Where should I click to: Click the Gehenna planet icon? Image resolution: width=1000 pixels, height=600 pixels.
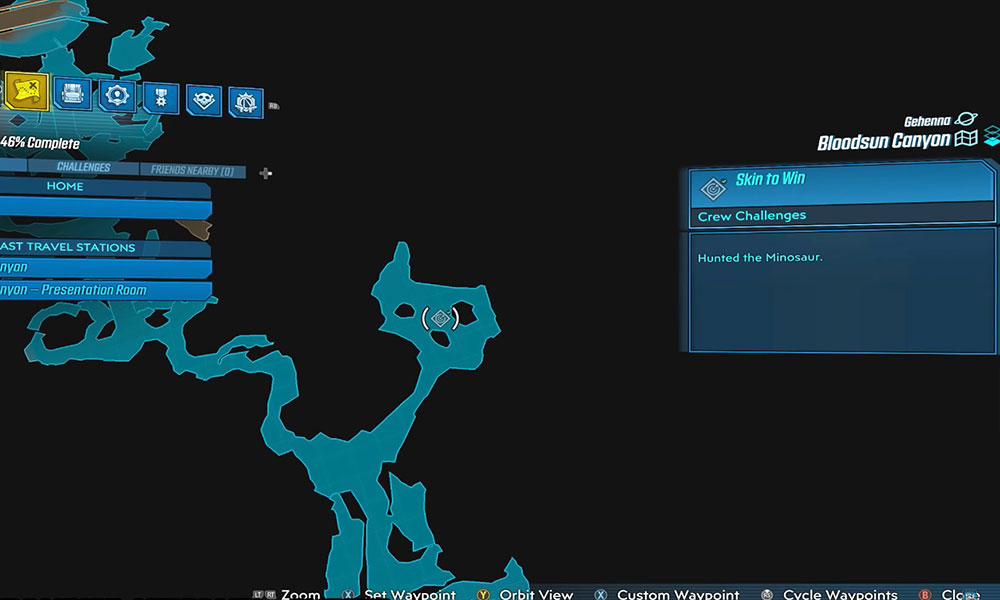(966, 119)
